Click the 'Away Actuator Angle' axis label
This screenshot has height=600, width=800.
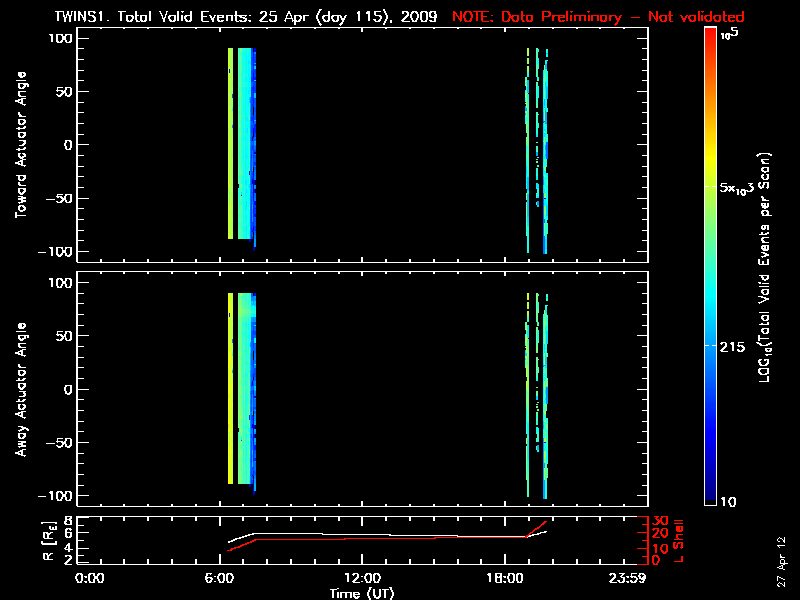21,390
